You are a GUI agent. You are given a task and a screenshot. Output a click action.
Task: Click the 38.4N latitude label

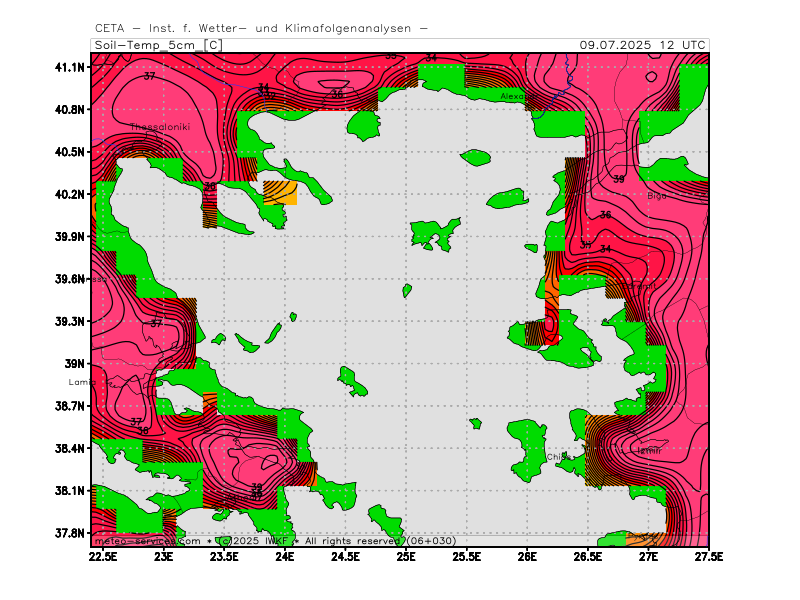70,448
